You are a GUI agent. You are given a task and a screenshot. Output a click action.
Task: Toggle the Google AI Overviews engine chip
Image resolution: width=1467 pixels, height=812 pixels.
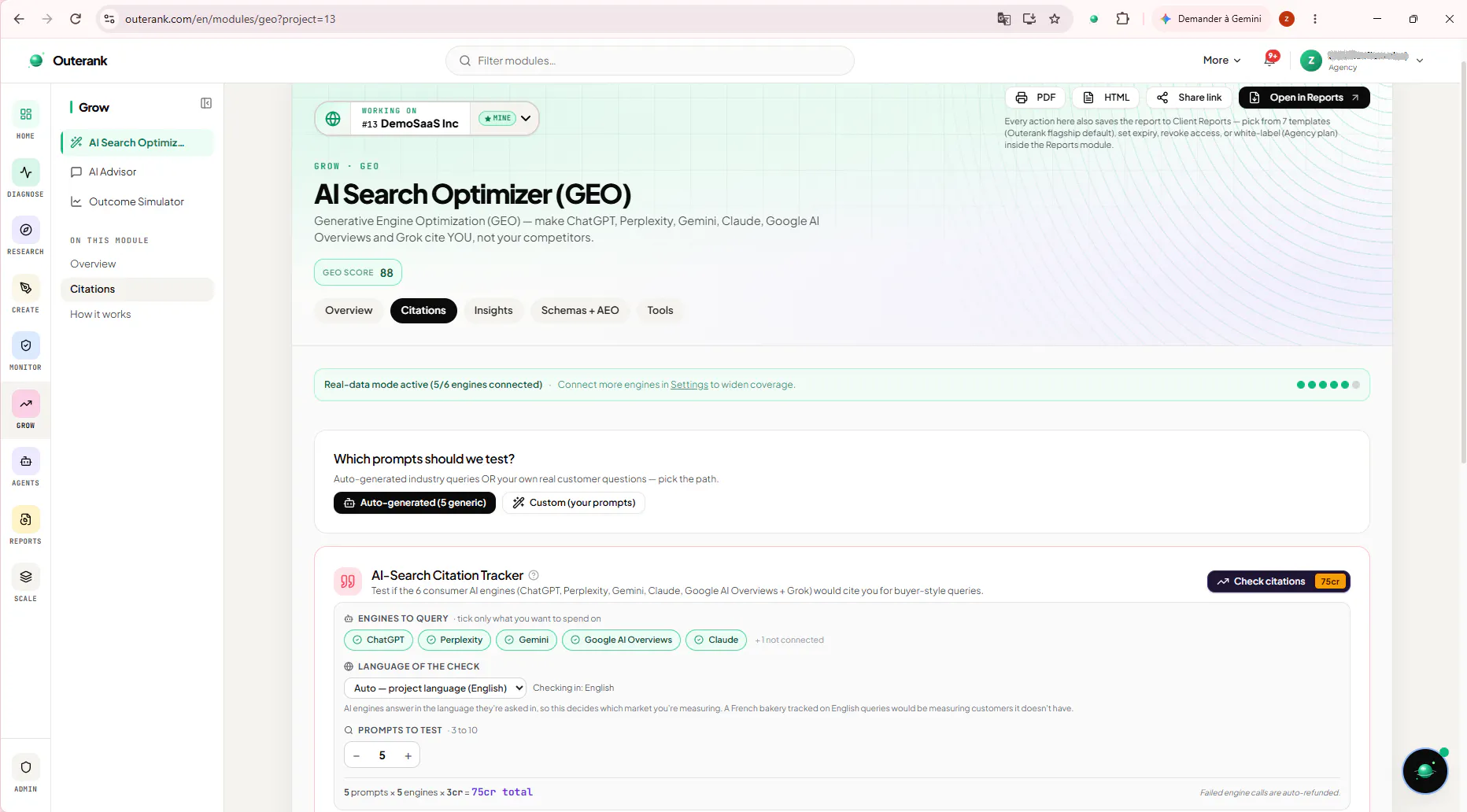621,640
